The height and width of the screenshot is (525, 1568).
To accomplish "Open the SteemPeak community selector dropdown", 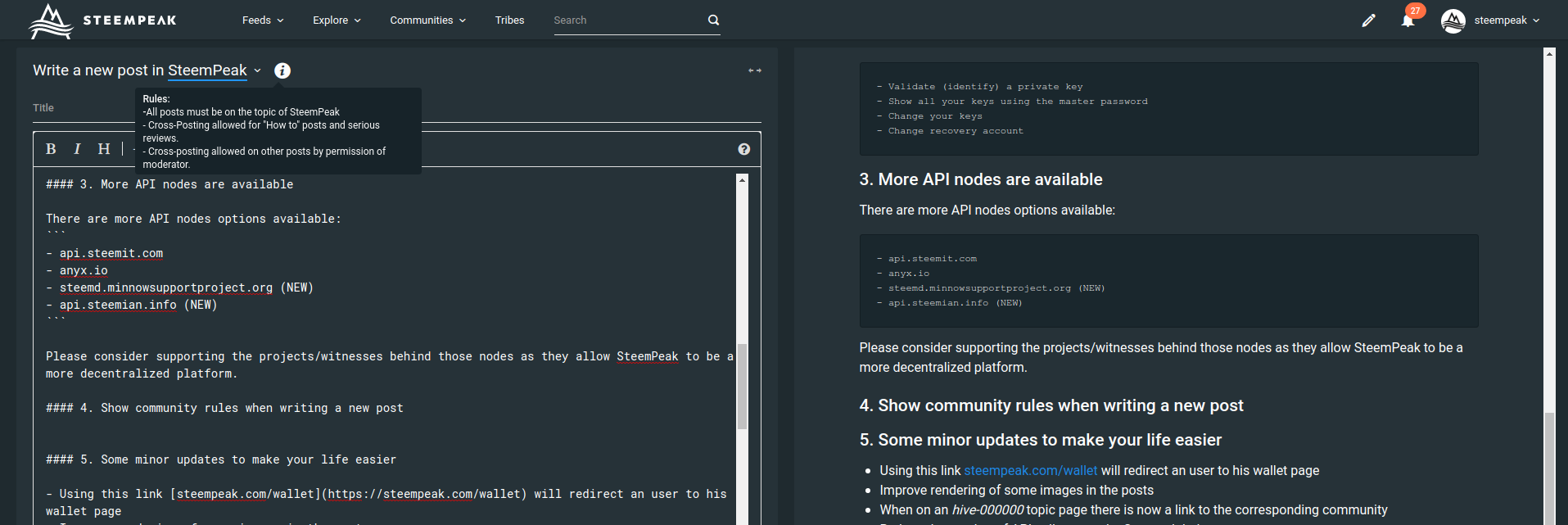I will [x=215, y=70].
